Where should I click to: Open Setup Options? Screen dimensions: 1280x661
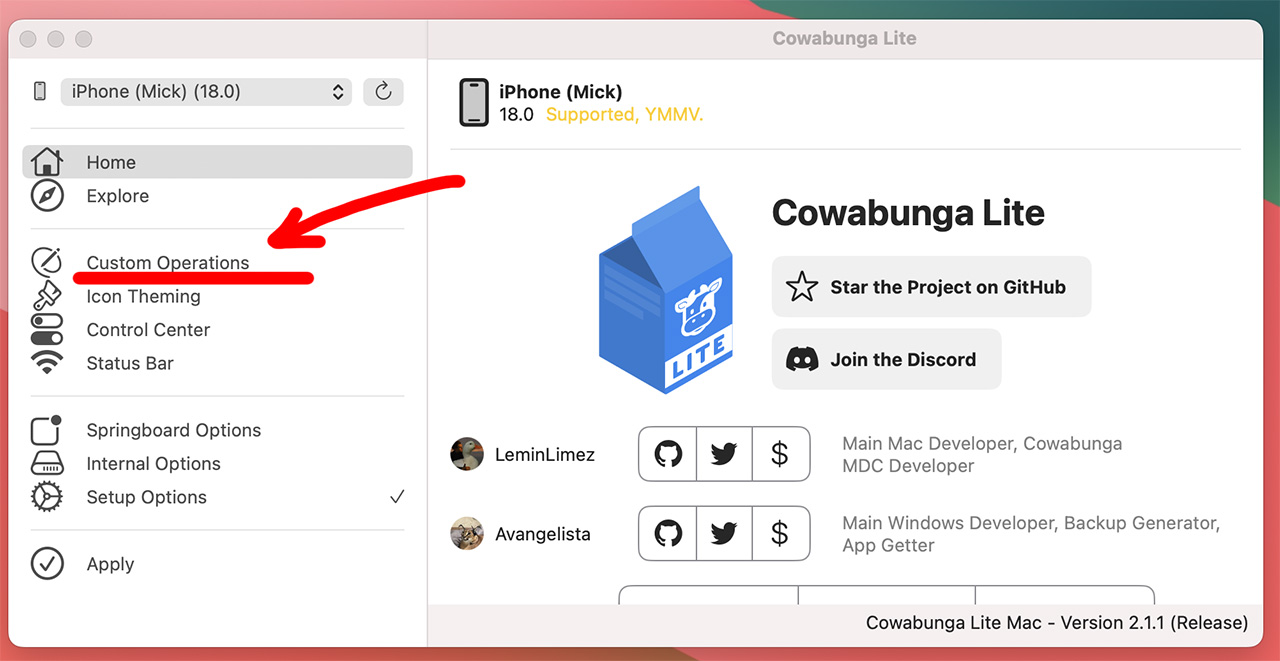[146, 497]
